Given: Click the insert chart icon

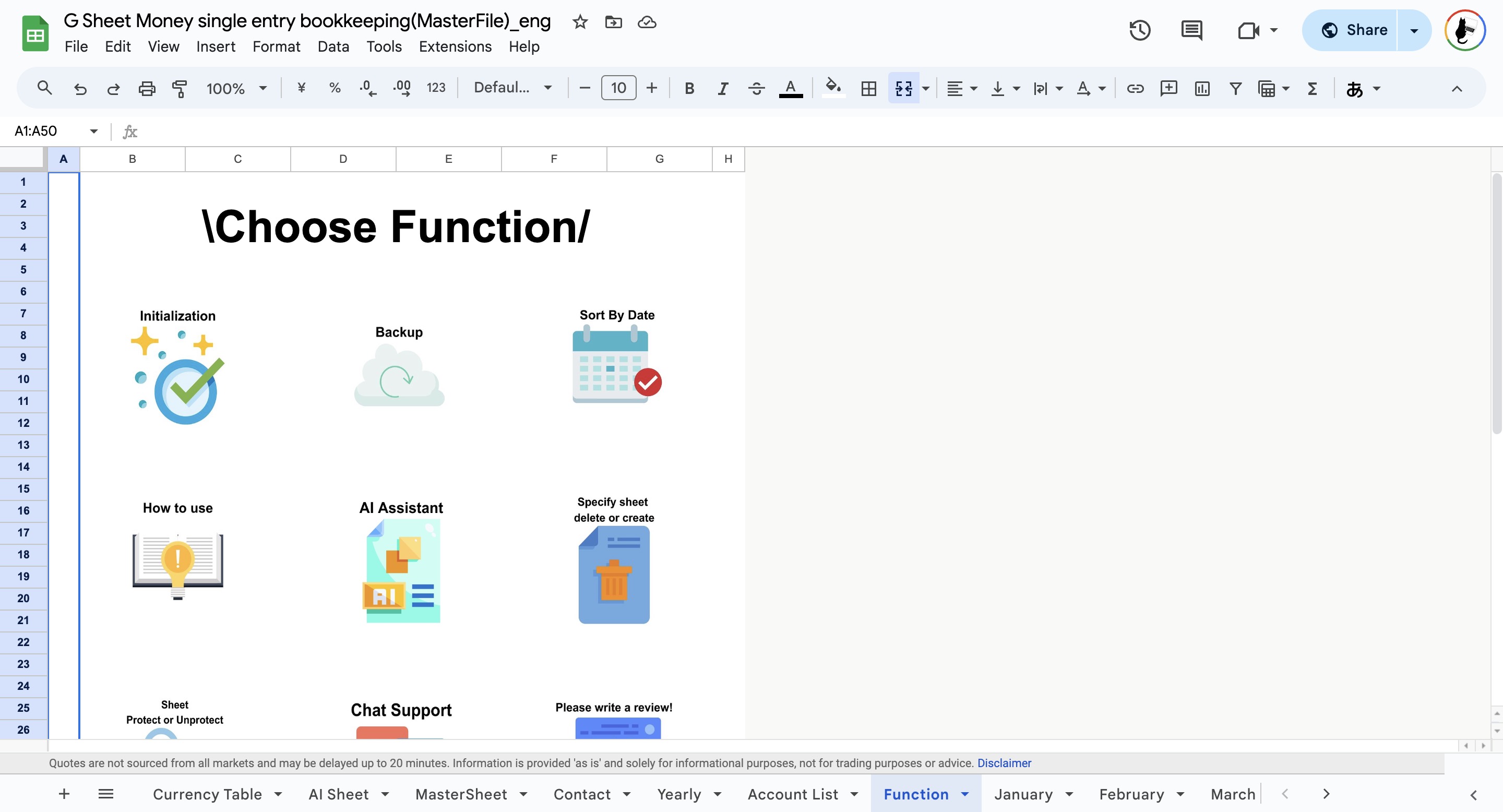Looking at the screenshot, I should [1202, 89].
